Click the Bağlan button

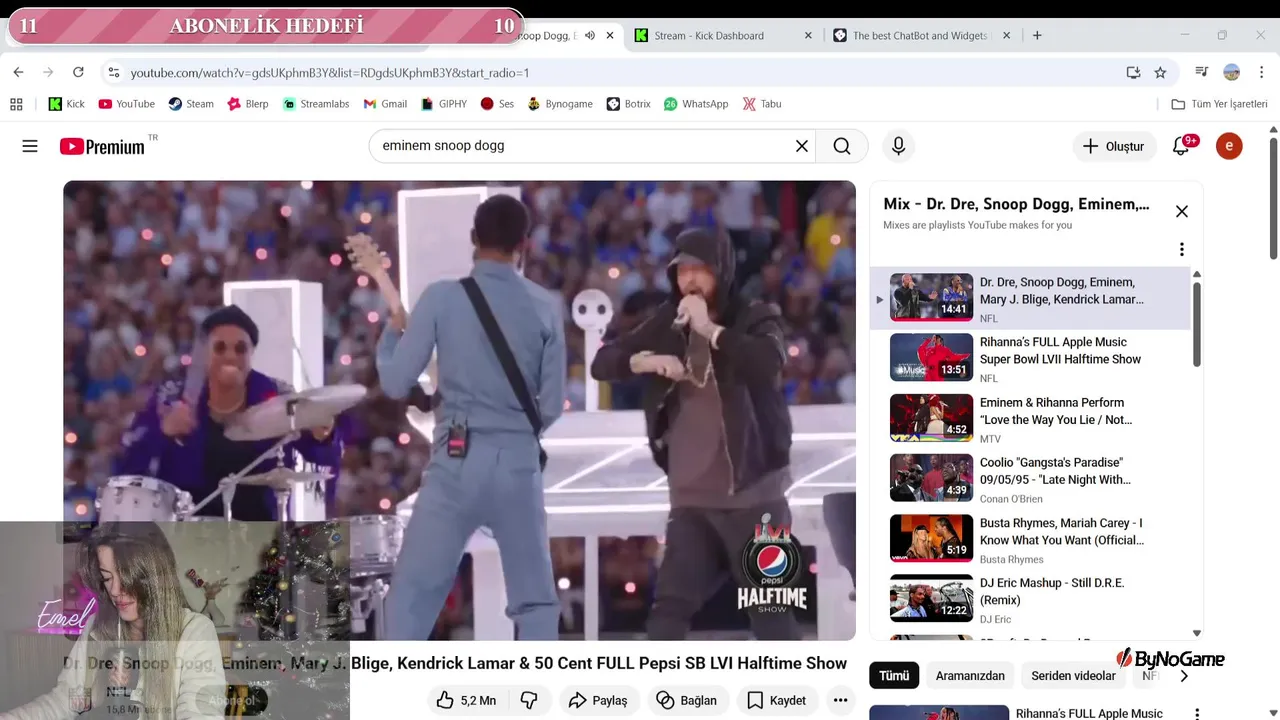tap(687, 700)
